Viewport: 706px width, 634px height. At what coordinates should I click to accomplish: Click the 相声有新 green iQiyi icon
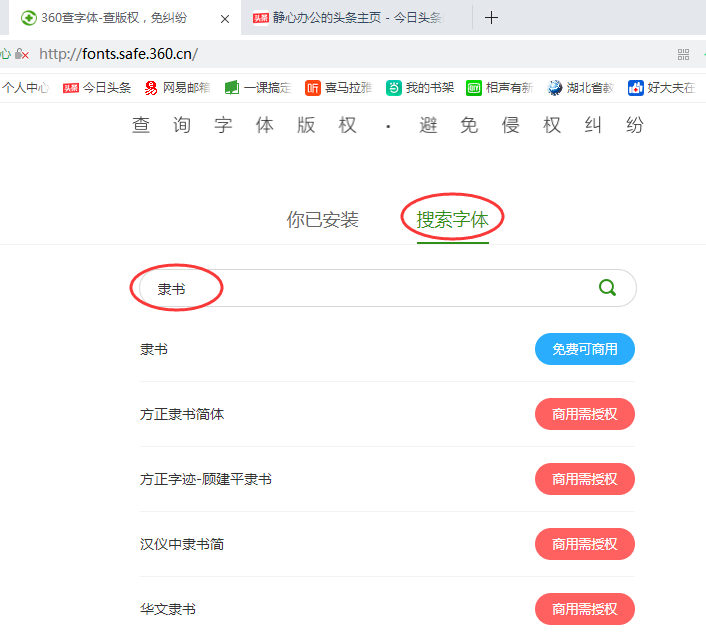pos(474,88)
